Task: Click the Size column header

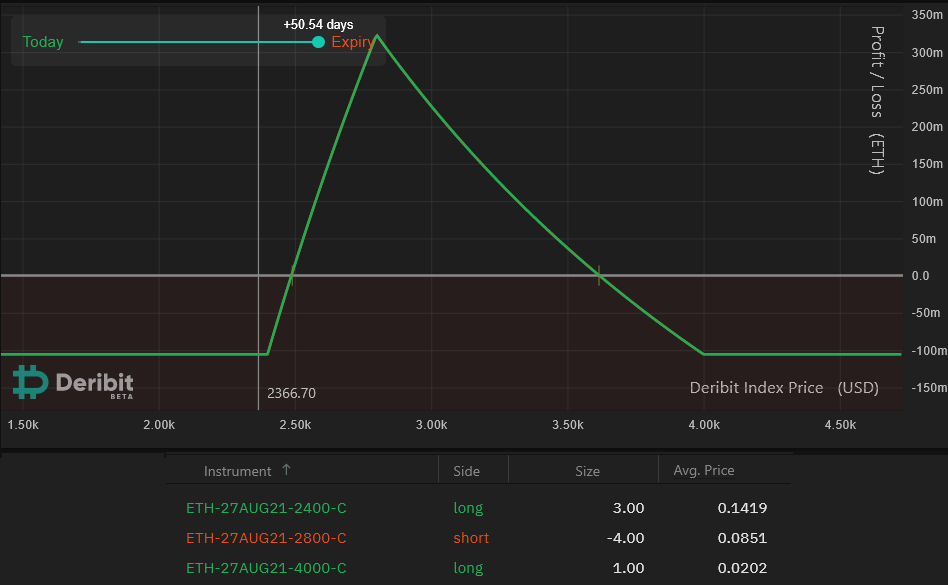Action: 587,470
